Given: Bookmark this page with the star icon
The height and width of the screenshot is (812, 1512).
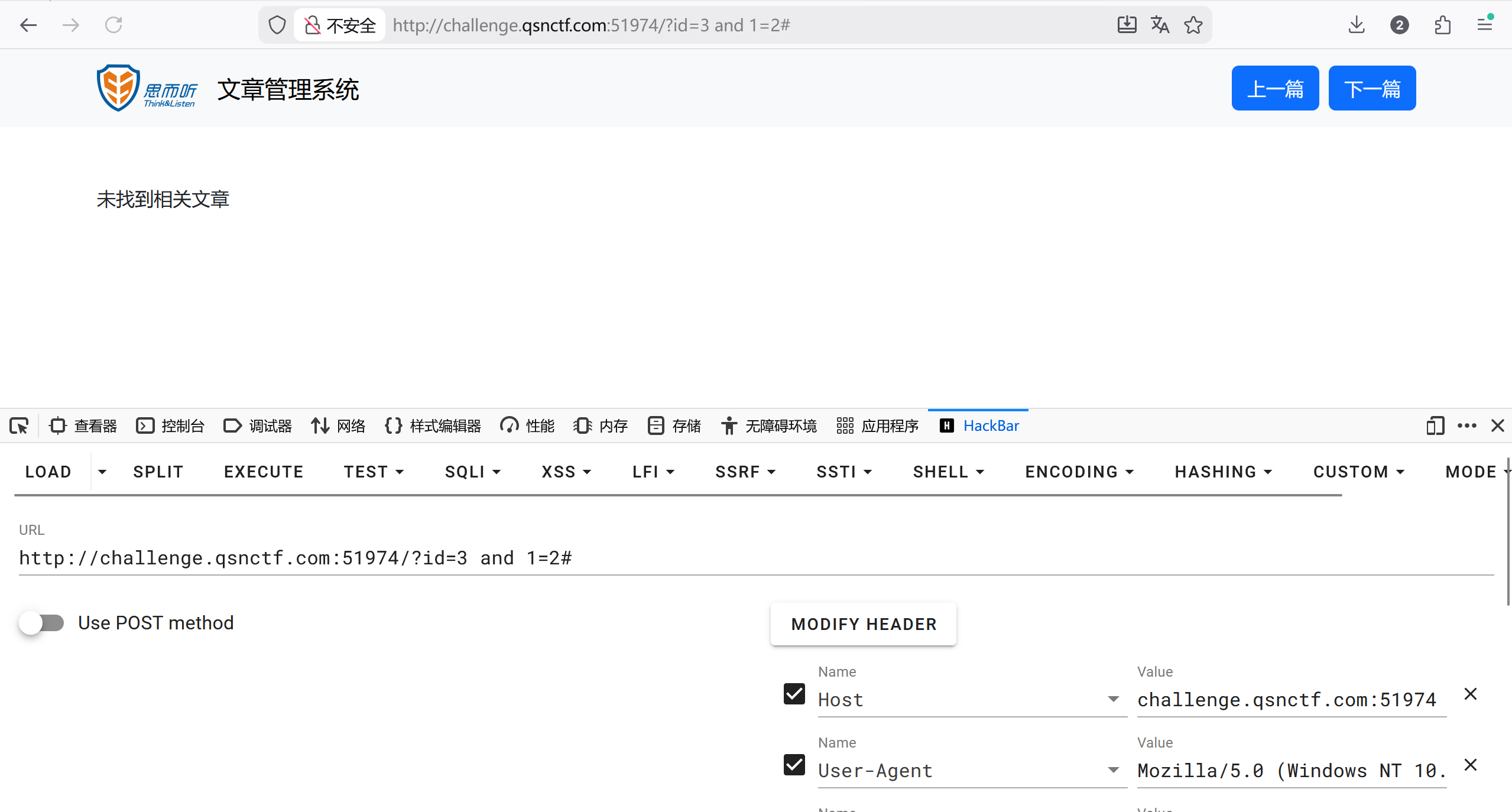Looking at the screenshot, I should (x=1193, y=25).
